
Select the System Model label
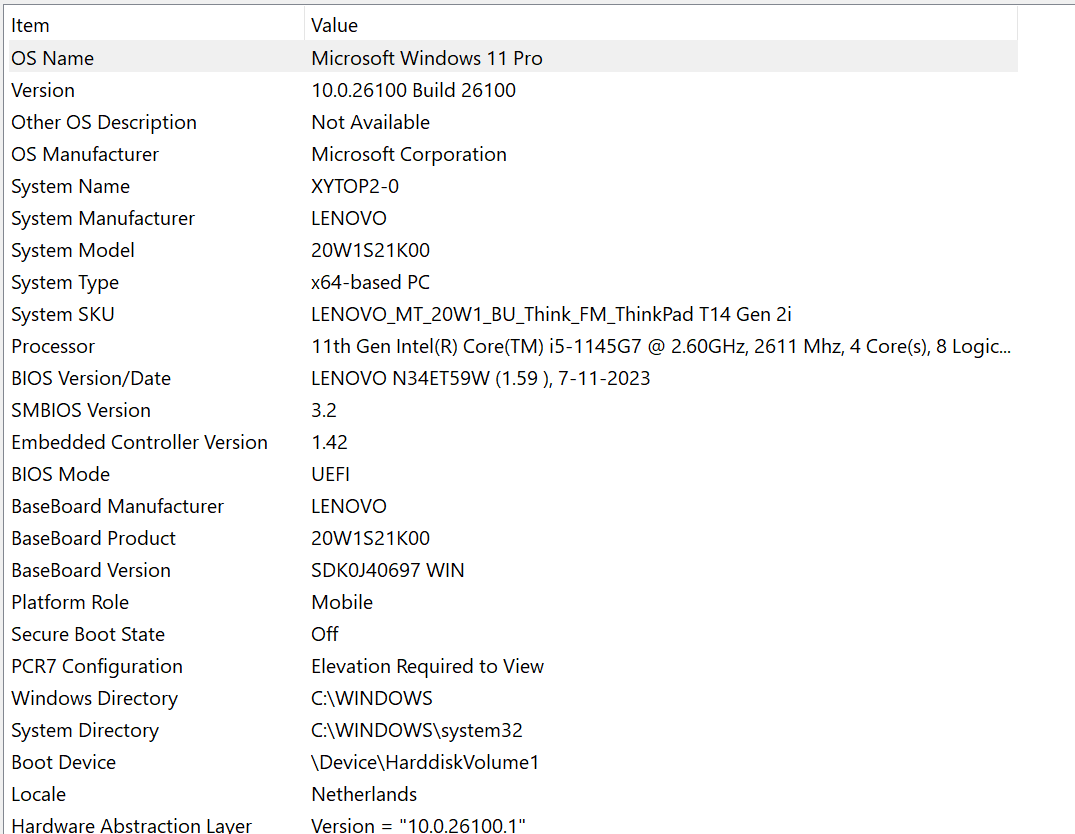pos(73,250)
